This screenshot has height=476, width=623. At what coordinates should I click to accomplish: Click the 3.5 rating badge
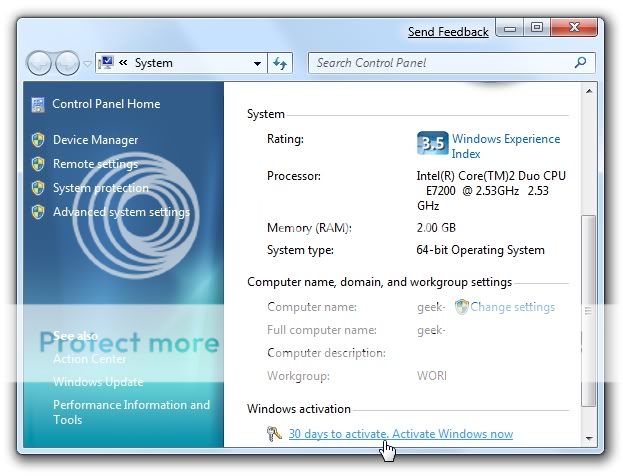click(433, 143)
